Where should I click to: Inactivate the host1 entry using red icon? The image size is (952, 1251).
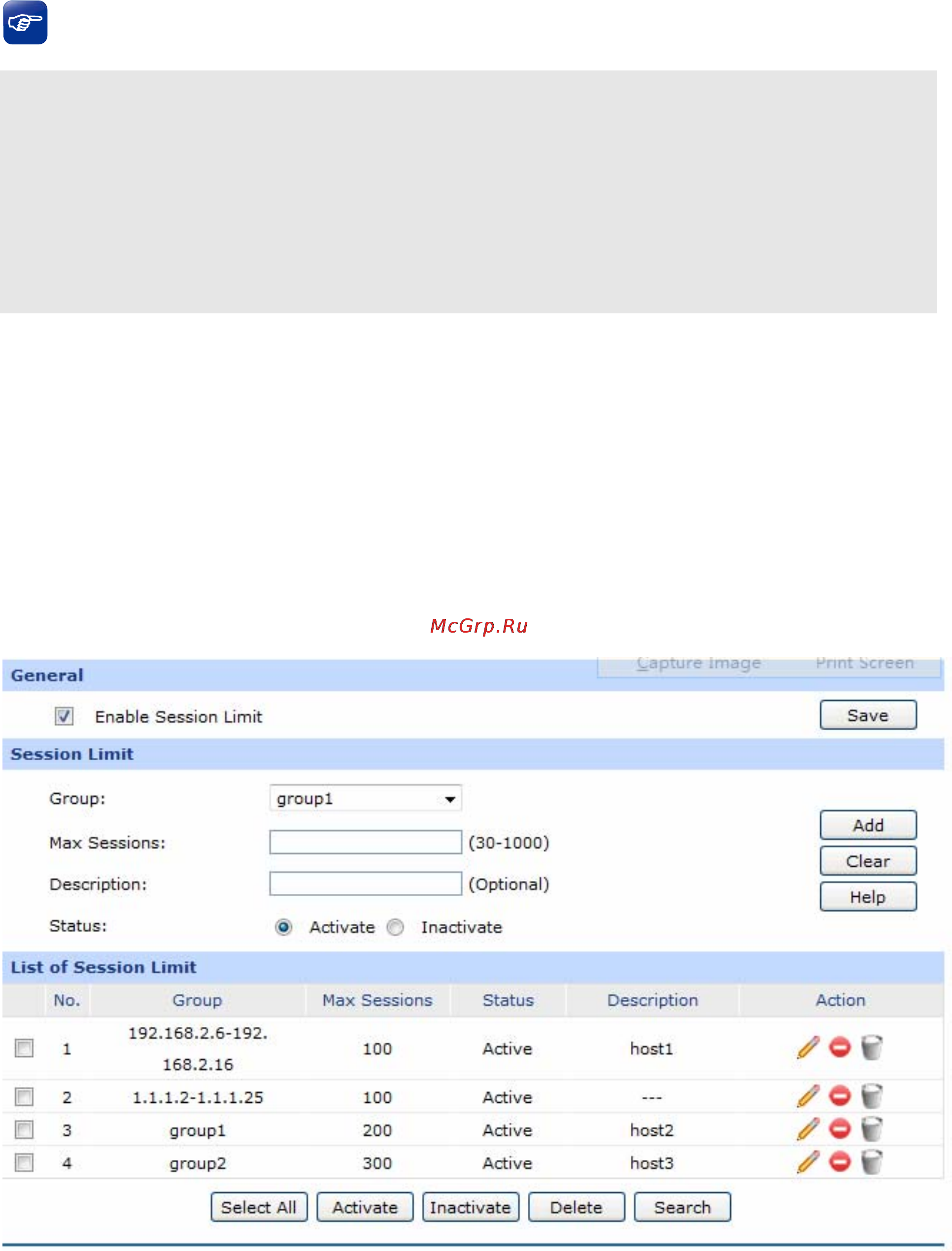coord(840,1047)
